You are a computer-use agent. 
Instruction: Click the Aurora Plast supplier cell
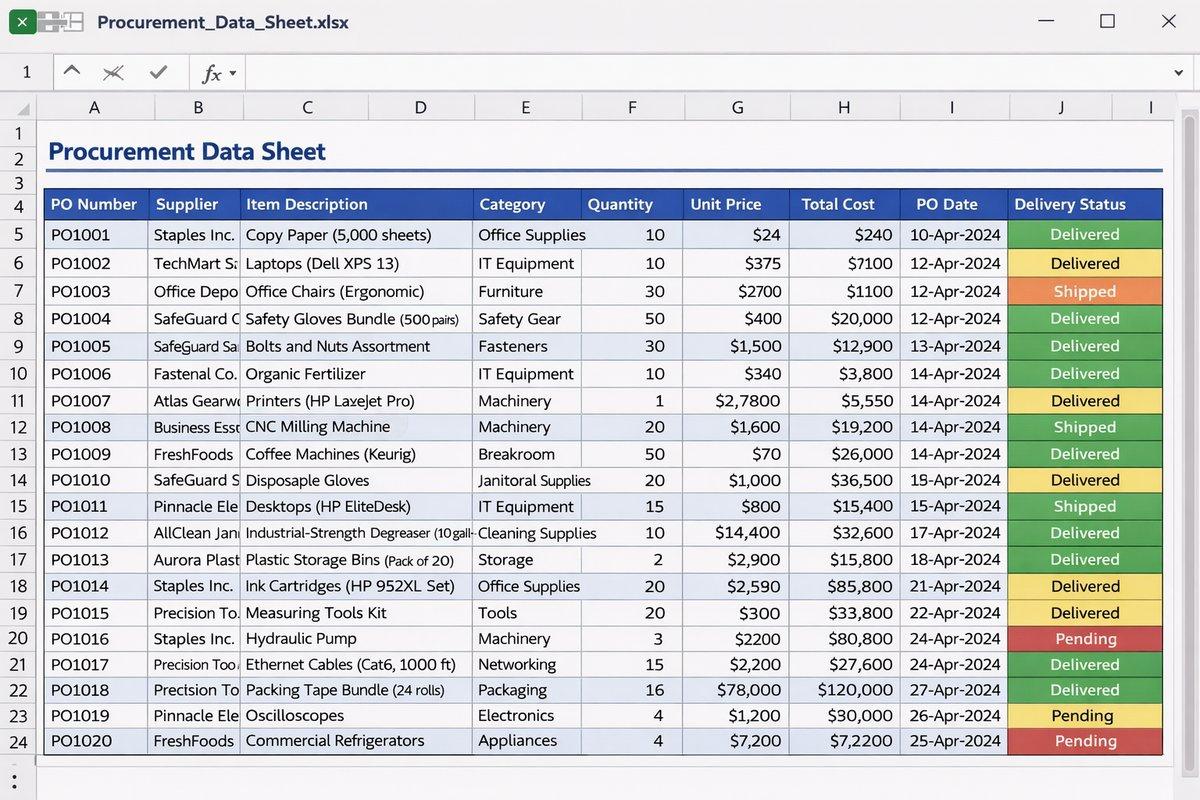pos(194,560)
